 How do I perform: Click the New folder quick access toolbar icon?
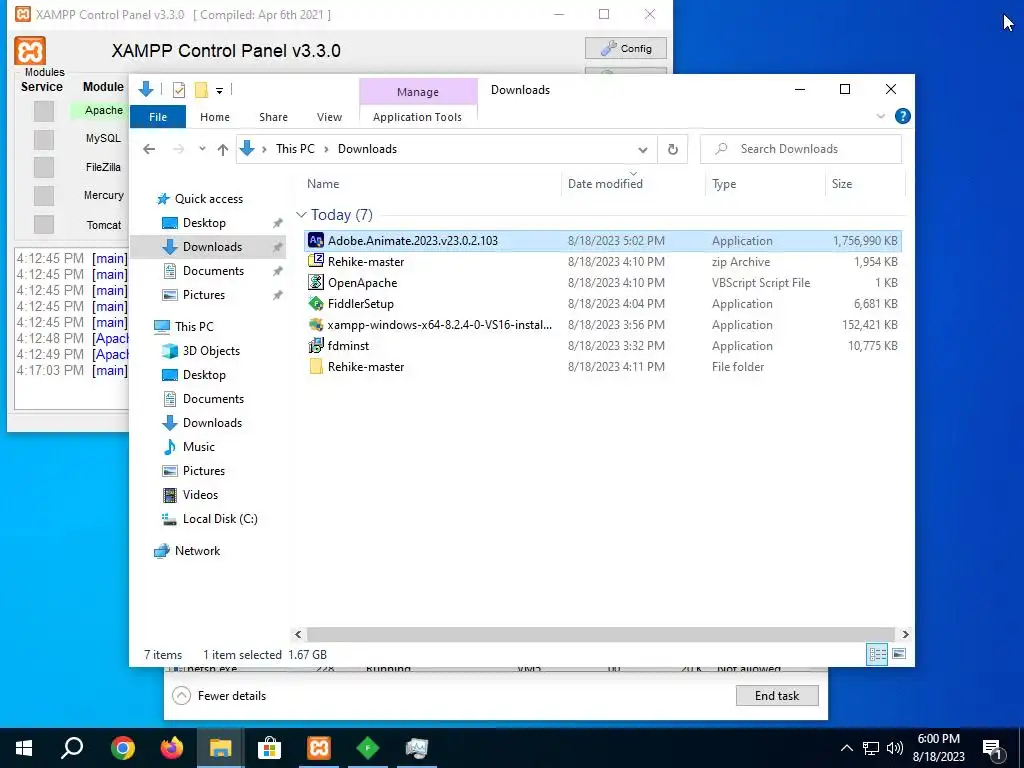coord(201,90)
